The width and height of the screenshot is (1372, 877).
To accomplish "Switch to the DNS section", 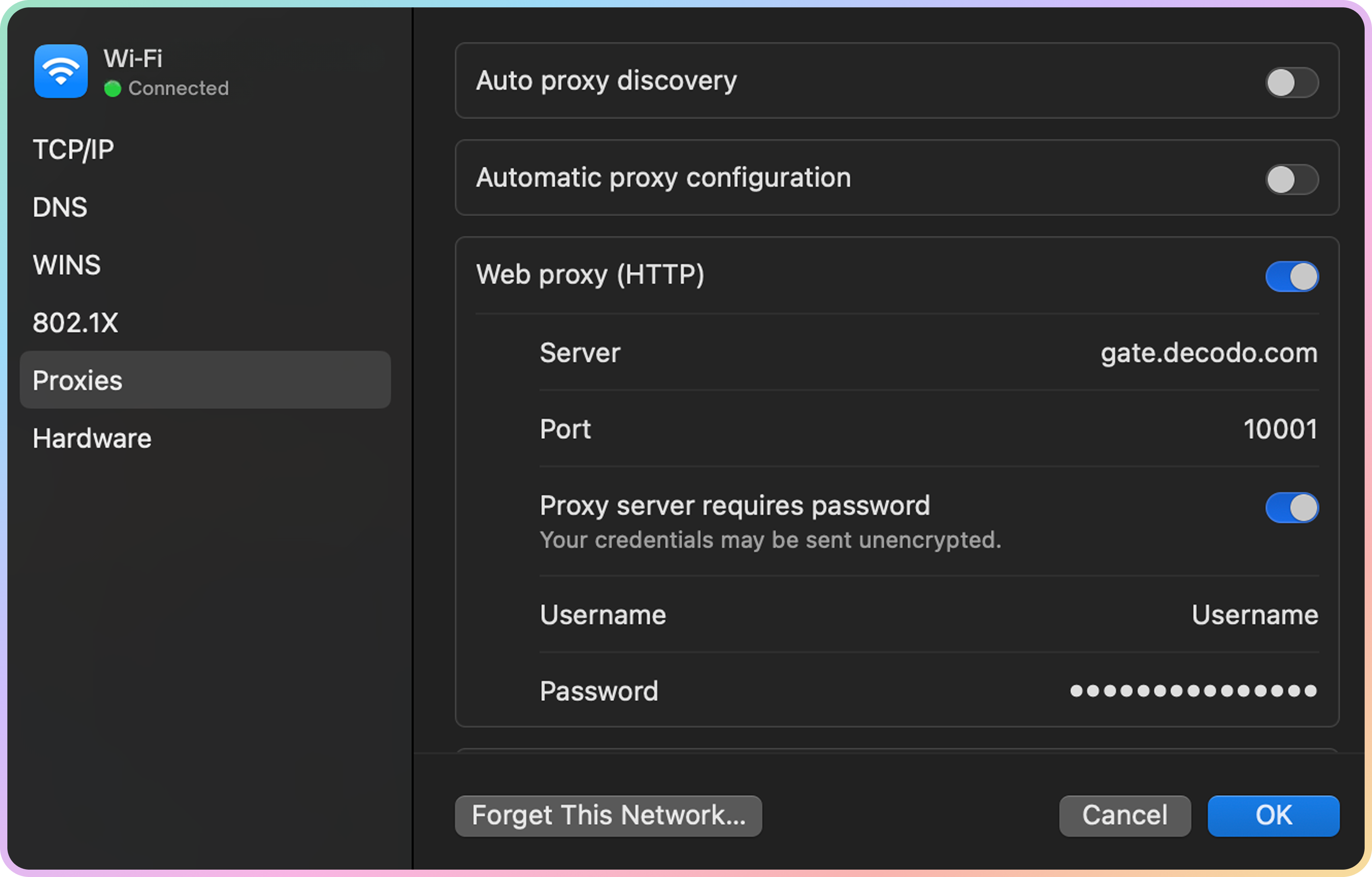I will tap(60, 207).
